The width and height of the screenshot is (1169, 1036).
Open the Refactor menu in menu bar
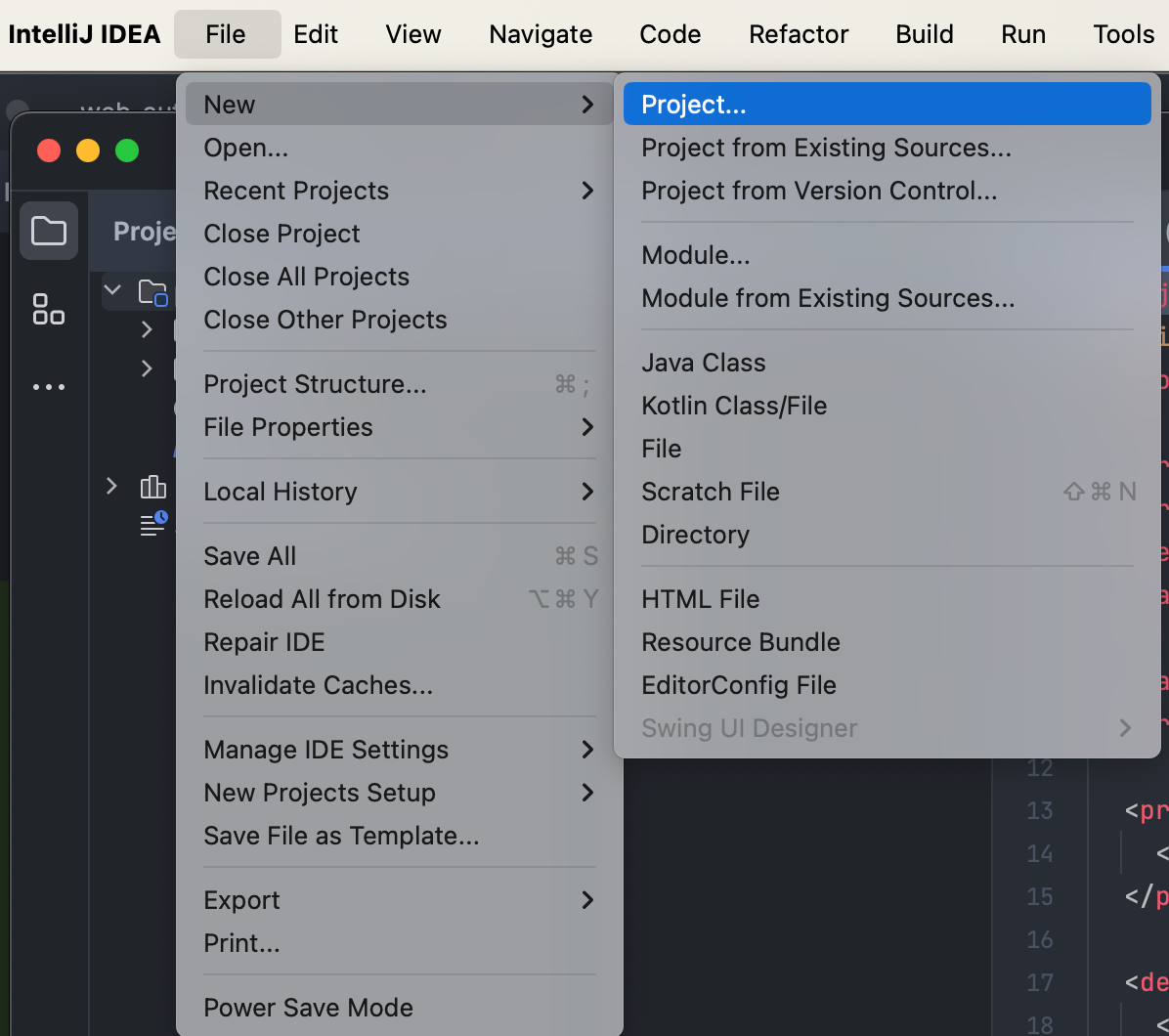point(799,34)
